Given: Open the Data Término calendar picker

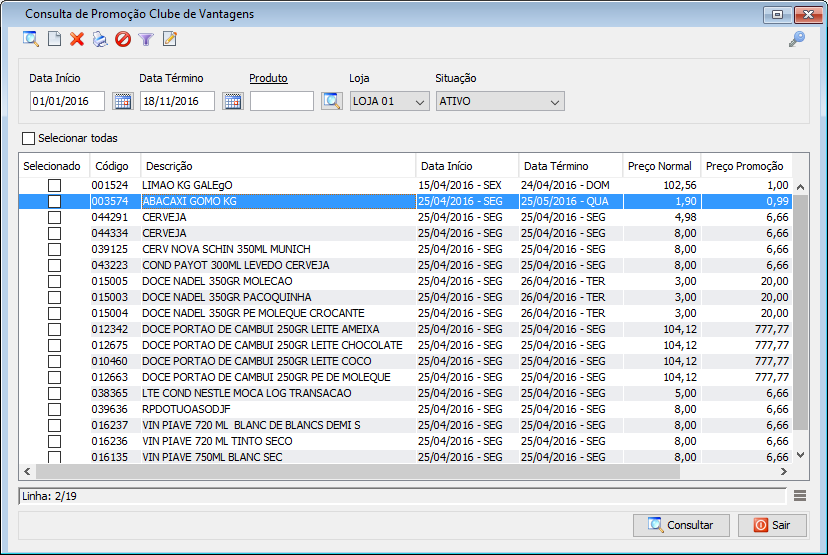Looking at the screenshot, I should (x=233, y=101).
